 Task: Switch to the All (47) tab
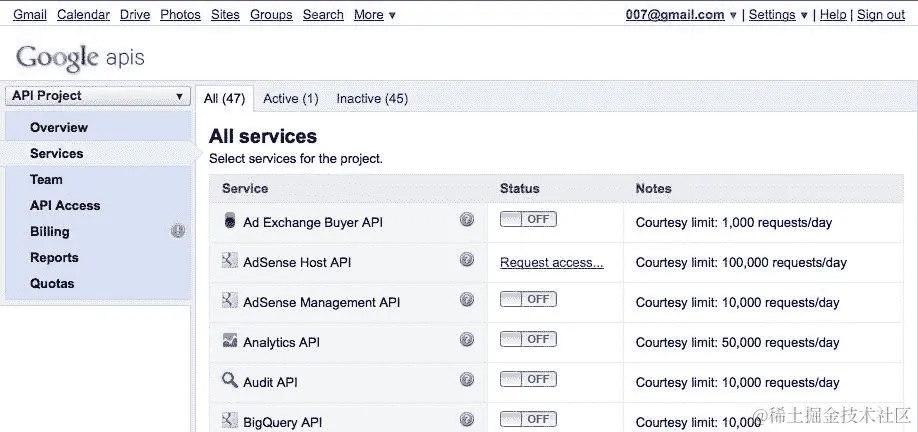pyautogui.click(x=224, y=99)
